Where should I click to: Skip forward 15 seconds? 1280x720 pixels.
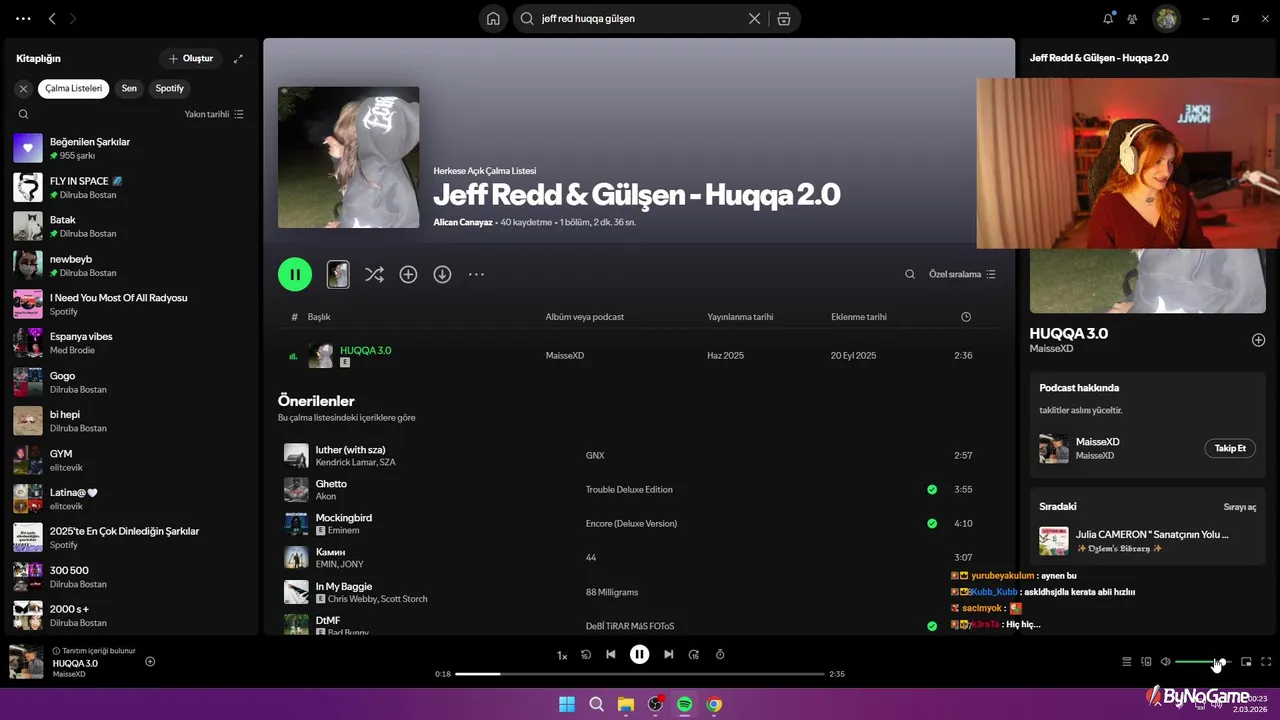click(x=694, y=655)
